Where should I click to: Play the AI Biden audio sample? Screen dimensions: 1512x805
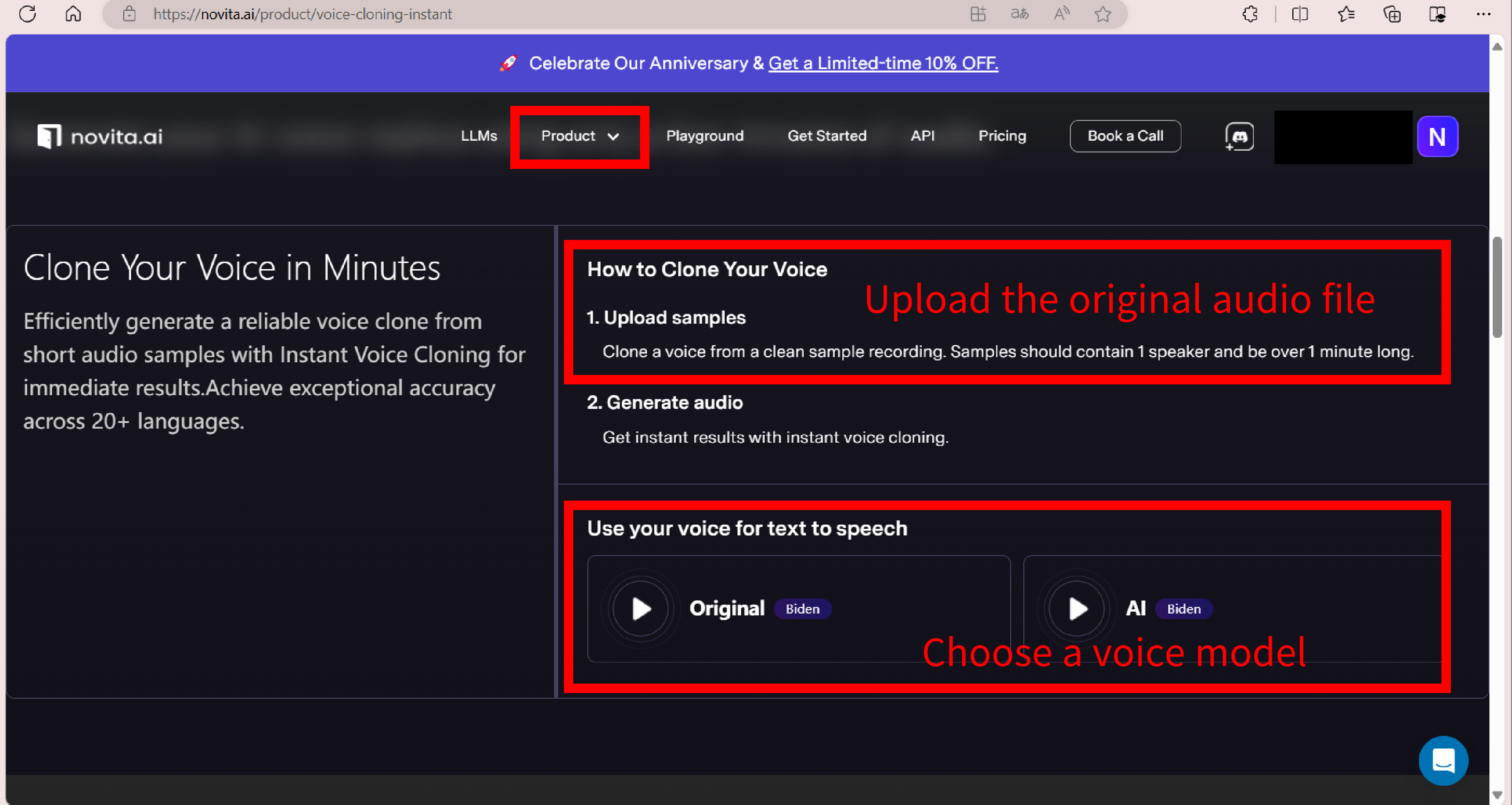click(x=1077, y=608)
